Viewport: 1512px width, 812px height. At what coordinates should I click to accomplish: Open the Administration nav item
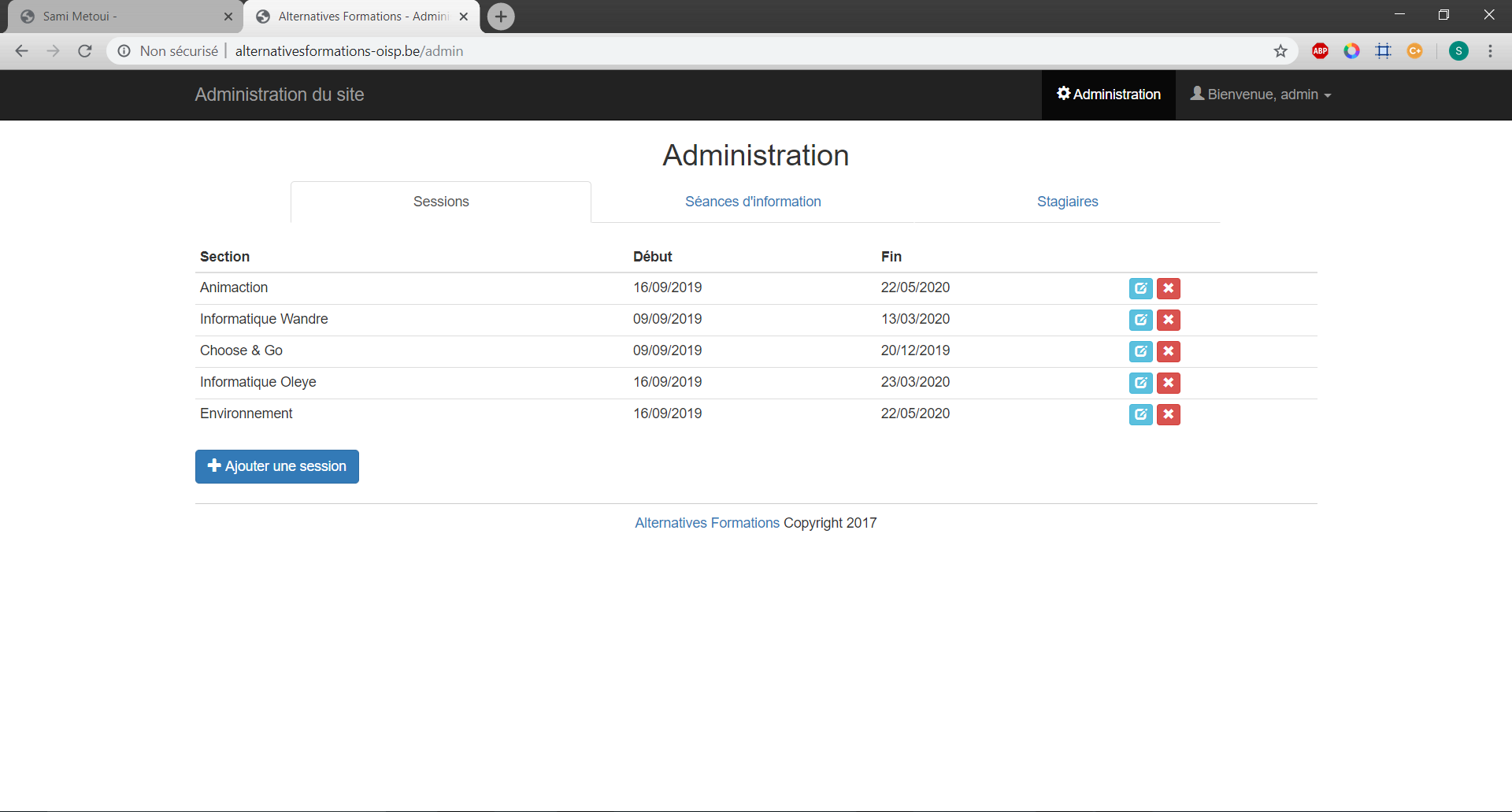click(x=1108, y=95)
